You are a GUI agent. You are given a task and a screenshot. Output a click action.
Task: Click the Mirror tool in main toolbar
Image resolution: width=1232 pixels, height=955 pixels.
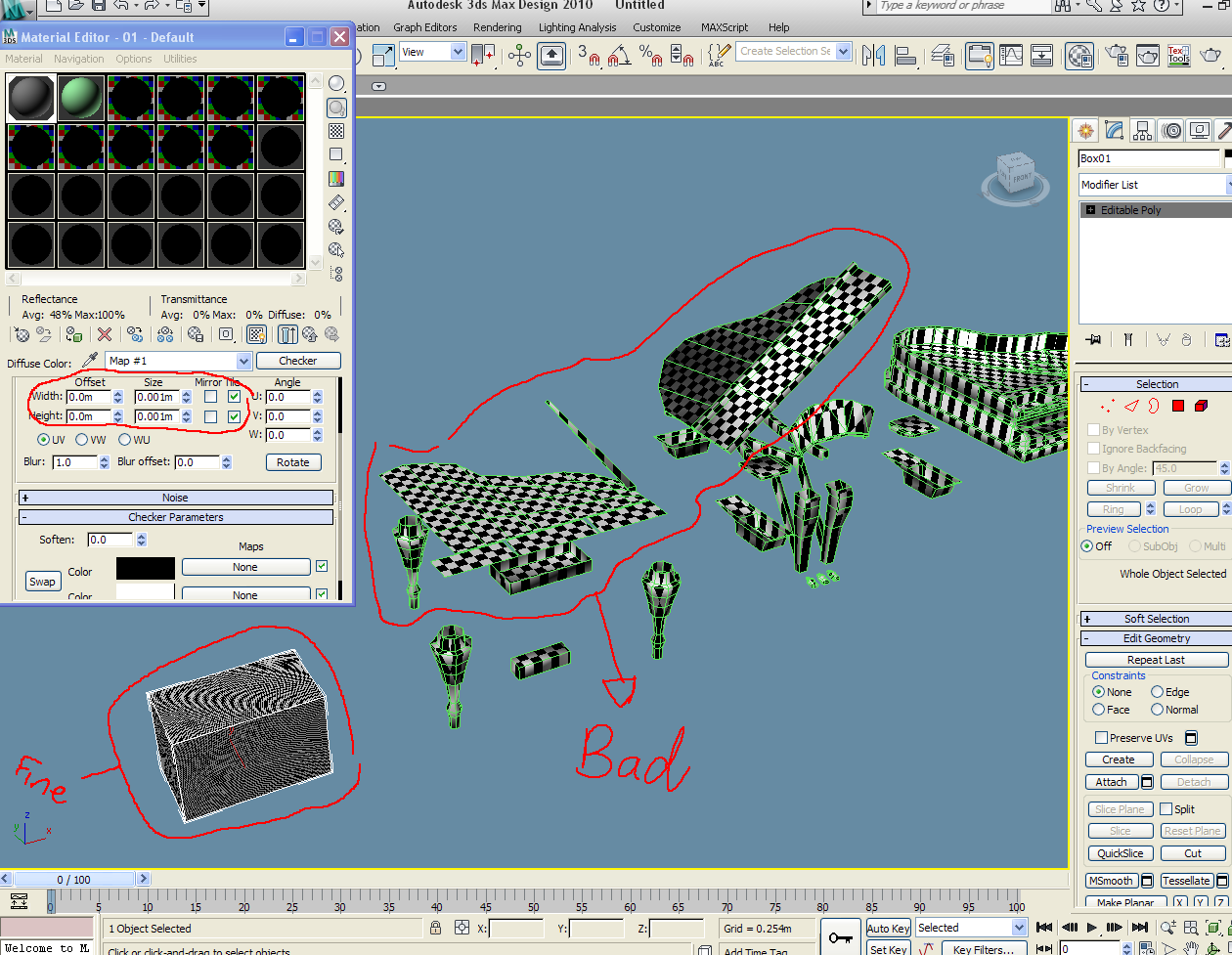click(873, 55)
